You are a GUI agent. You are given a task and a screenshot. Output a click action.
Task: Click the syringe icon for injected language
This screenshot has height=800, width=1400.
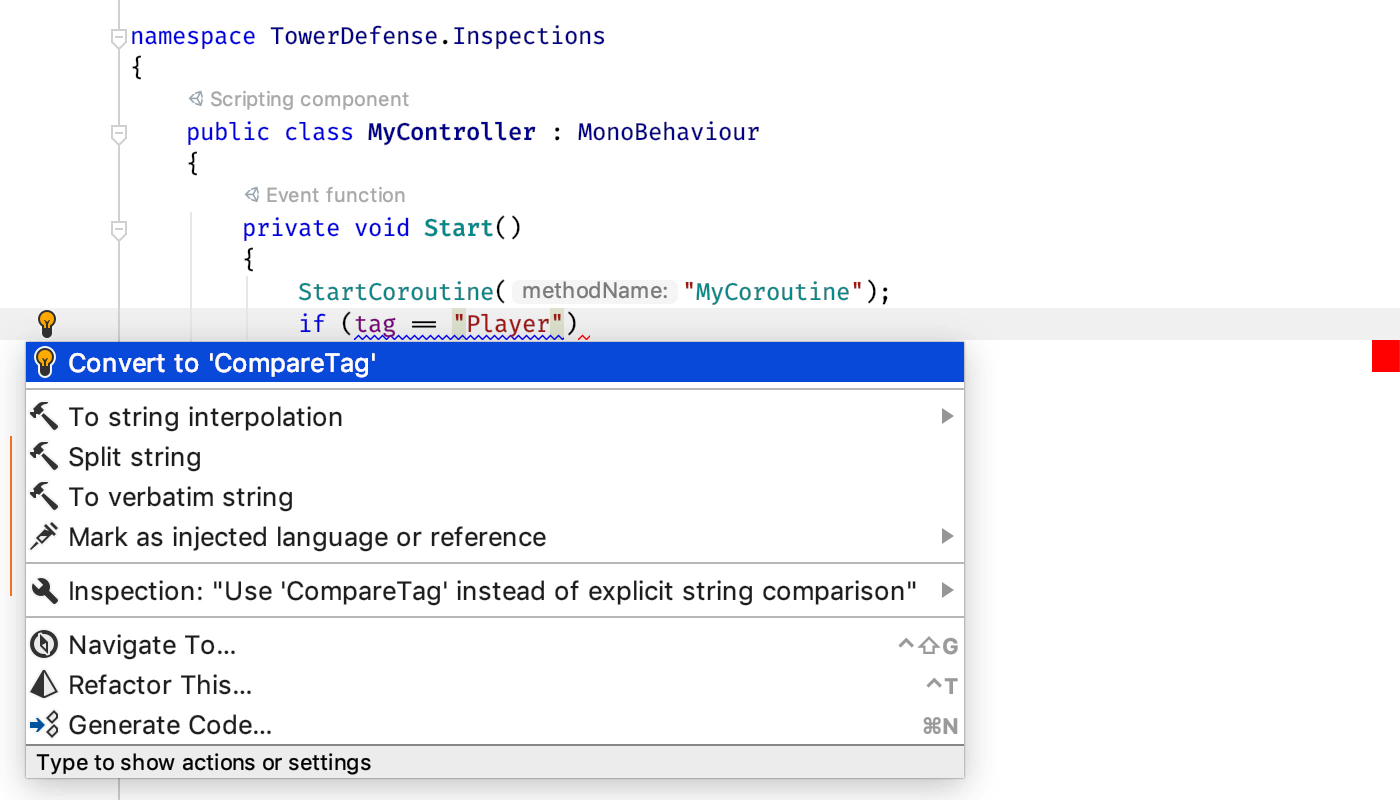44,537
